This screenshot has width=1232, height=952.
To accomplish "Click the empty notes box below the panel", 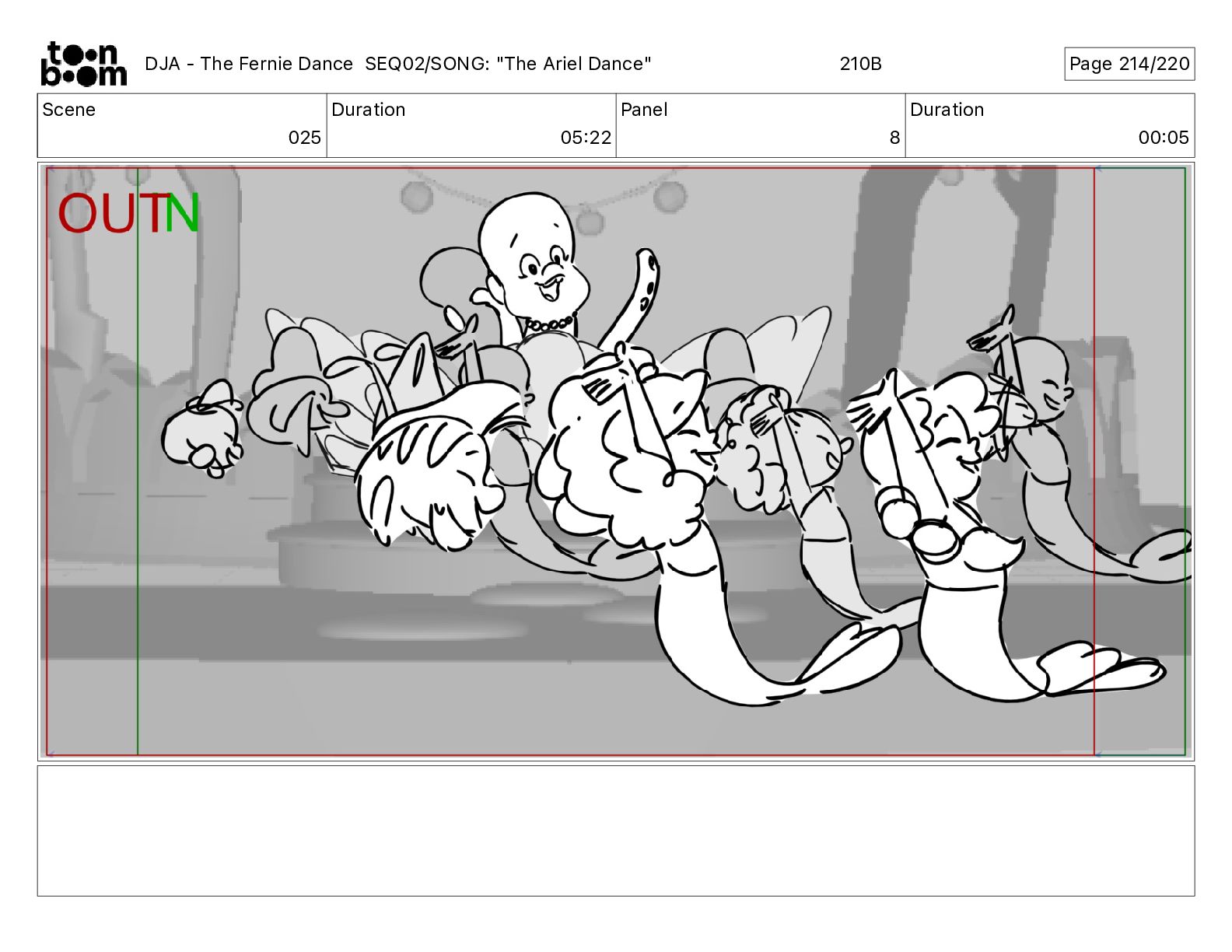I will pos(616,831).
